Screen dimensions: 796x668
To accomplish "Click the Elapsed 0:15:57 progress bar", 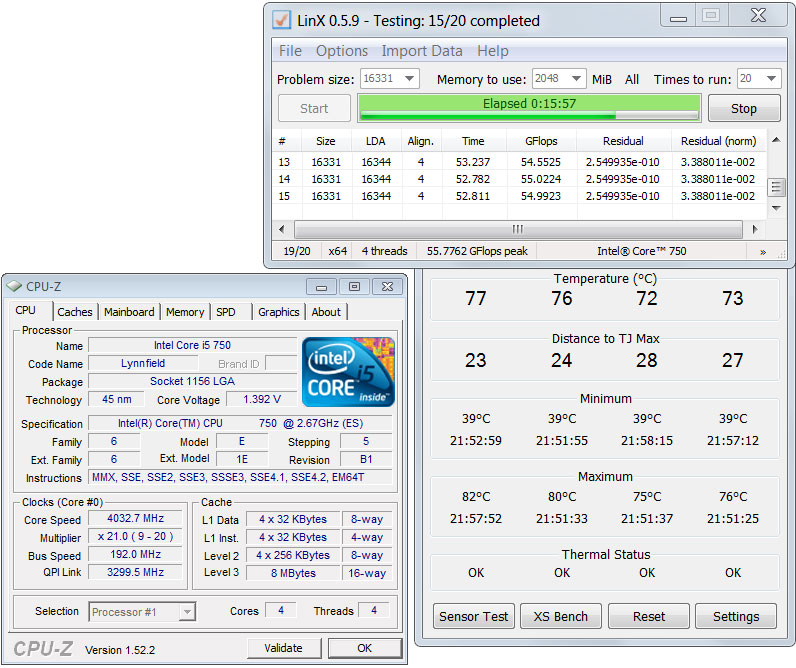I will click(x=529, y=108).
